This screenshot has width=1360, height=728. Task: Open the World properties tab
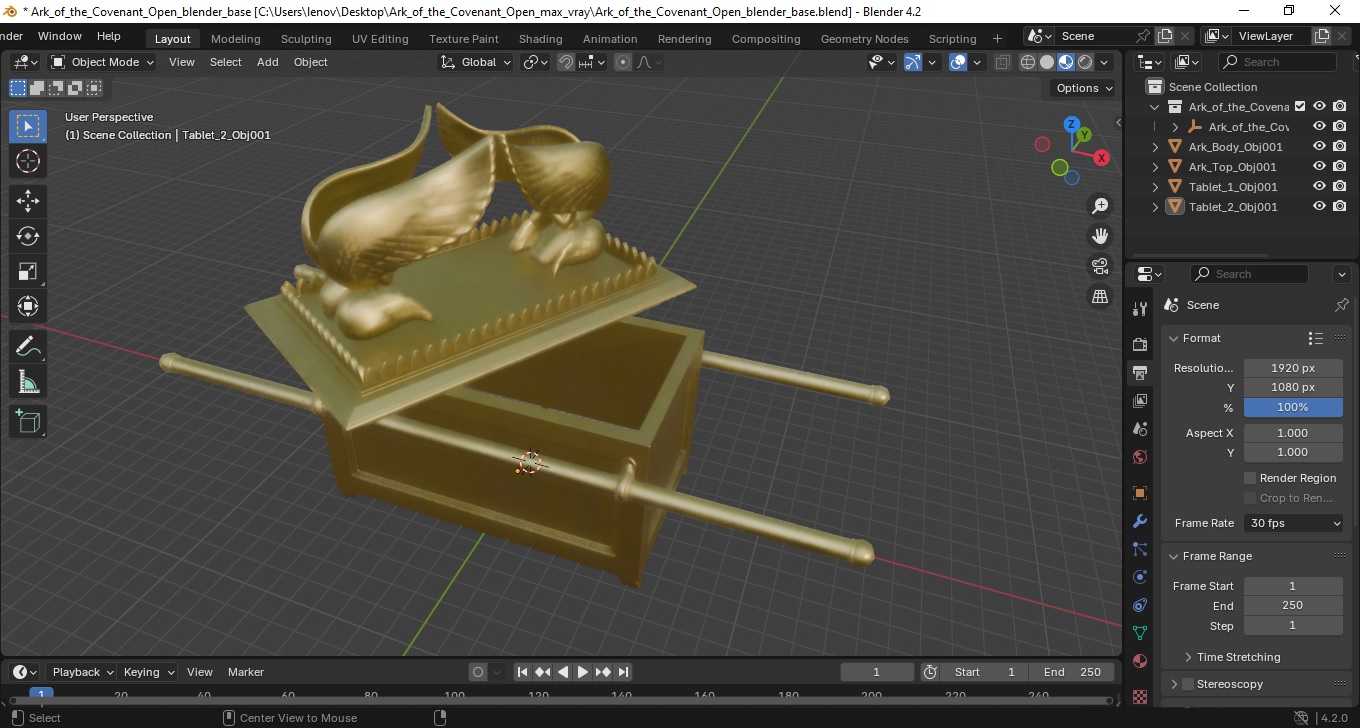pos(1139,457)
